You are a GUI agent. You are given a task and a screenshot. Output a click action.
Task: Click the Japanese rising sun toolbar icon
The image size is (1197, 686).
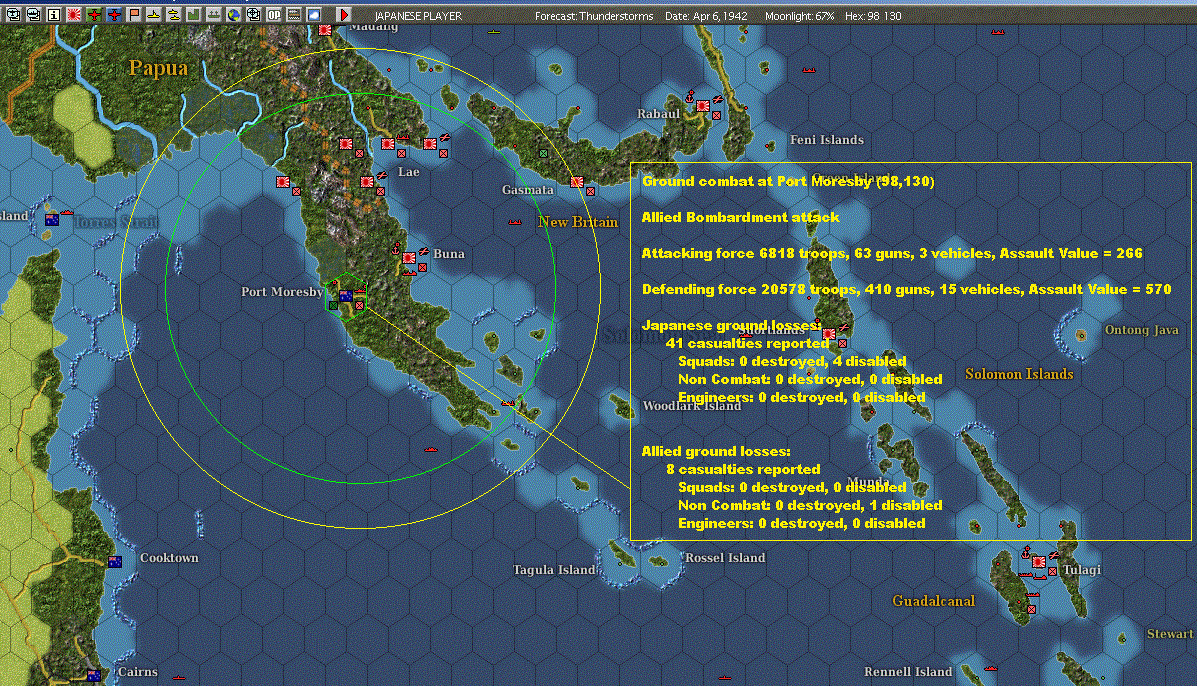[x=74, y=14]
